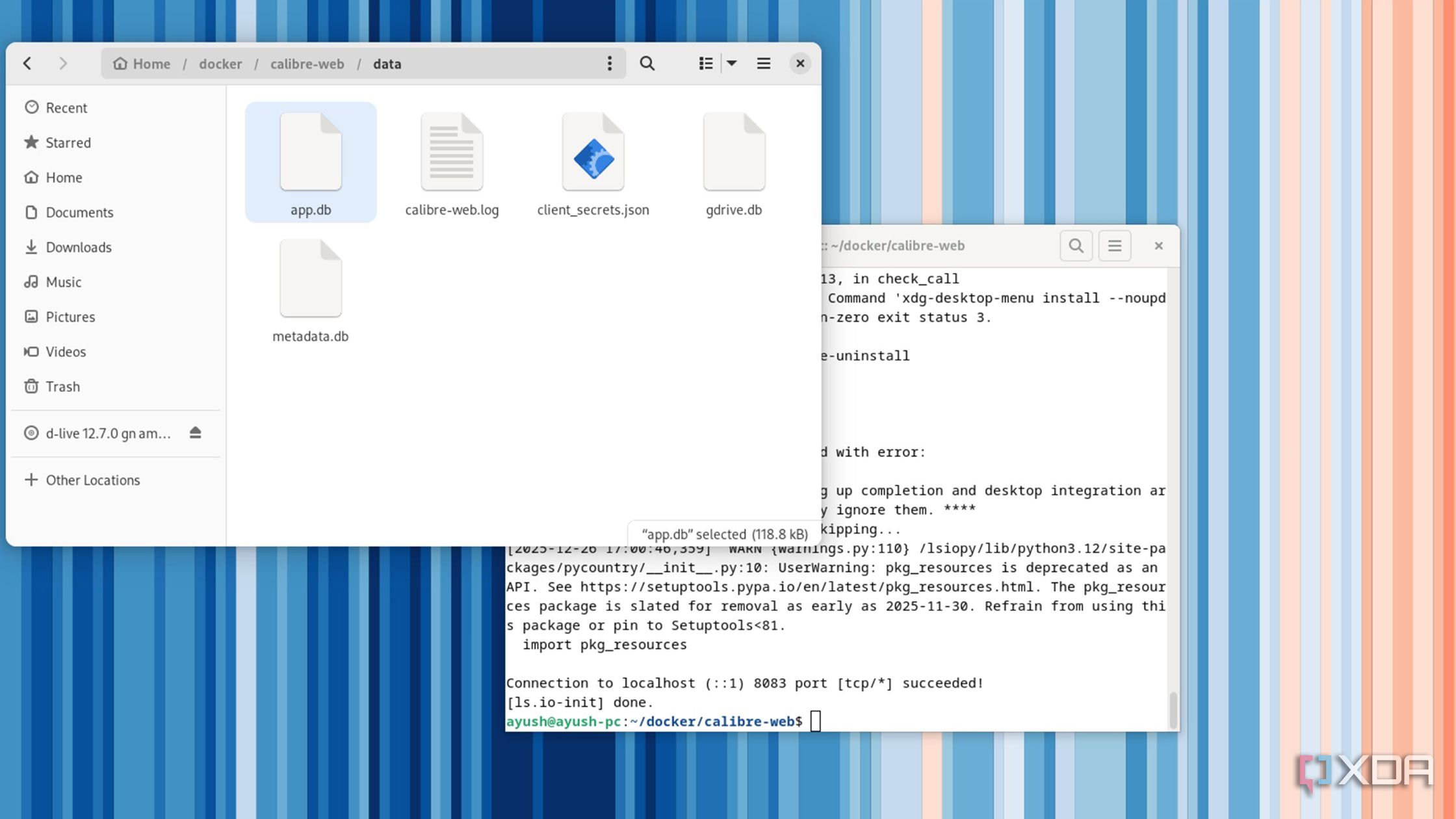Viewport: 1456px width, 819px height.
Task: Open Recent in the sidebar
Action: (x=66, y=108)
